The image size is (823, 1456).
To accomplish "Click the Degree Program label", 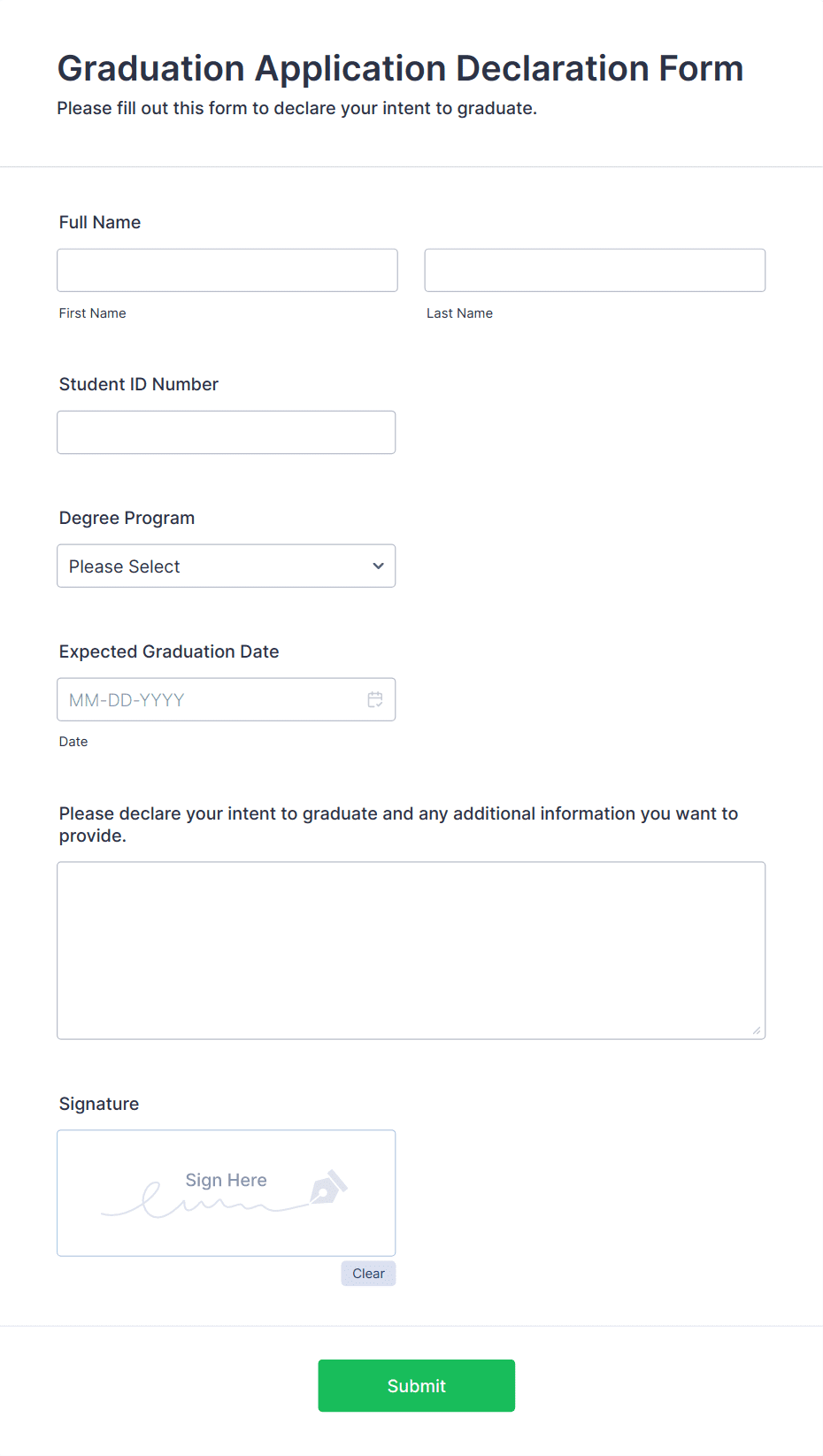I will 127,518.
